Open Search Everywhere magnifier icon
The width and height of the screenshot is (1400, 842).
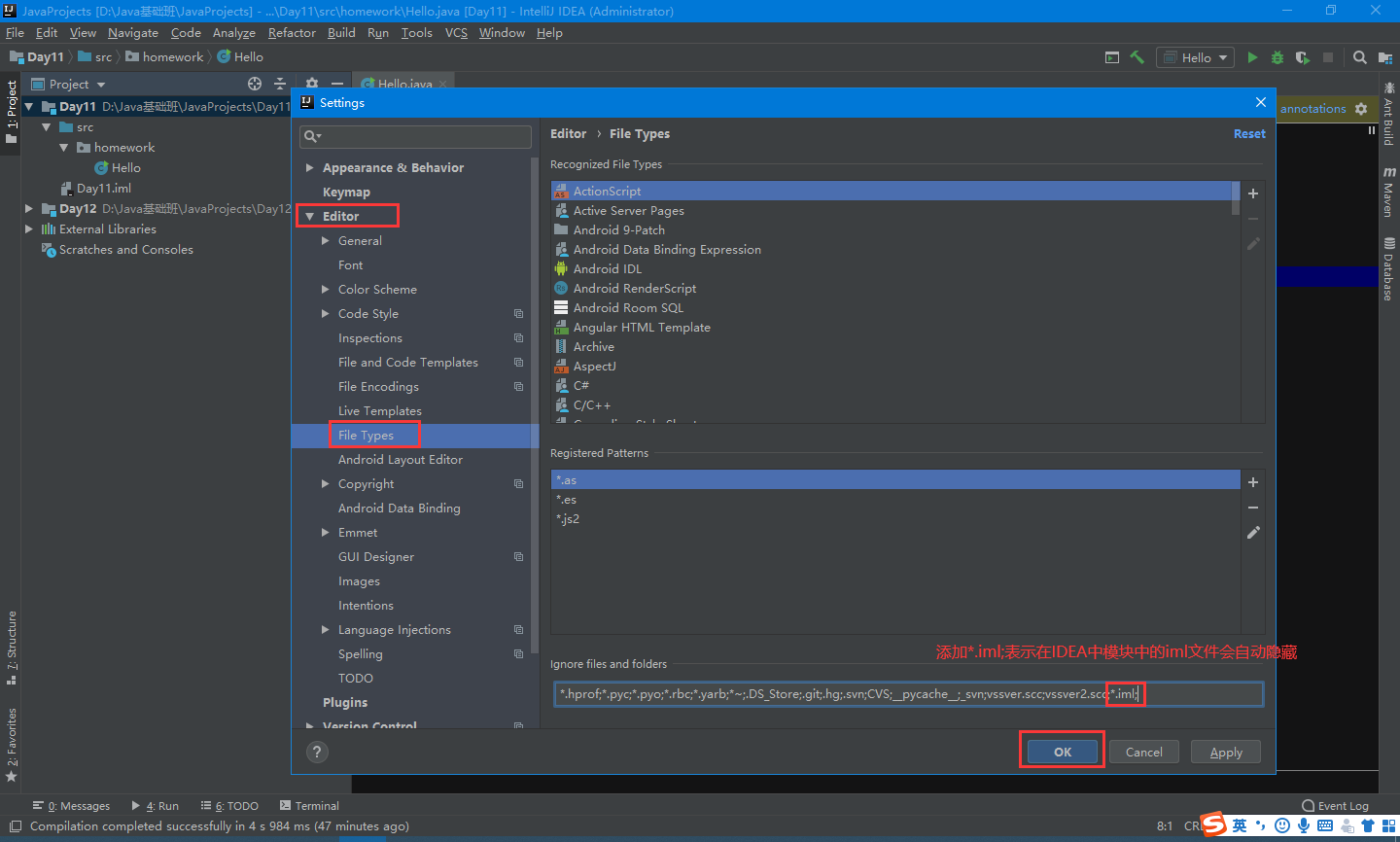(x=1360, y=57)
